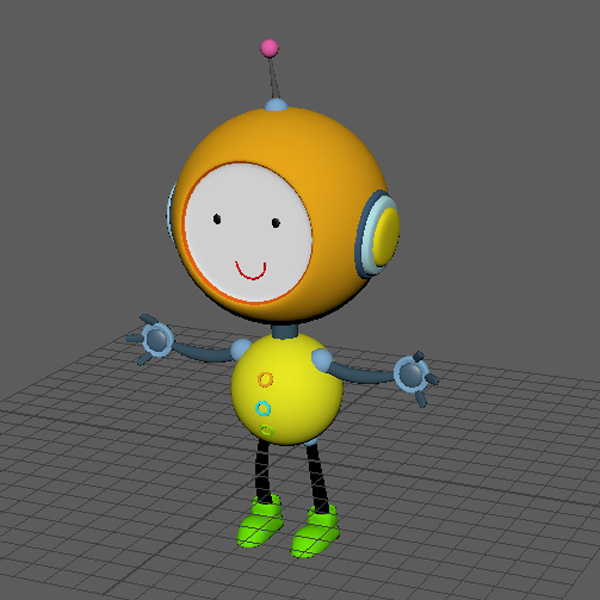Select the pink ball atop the antenna
This screenshot has width=600, height=600.
click(268, 47)
